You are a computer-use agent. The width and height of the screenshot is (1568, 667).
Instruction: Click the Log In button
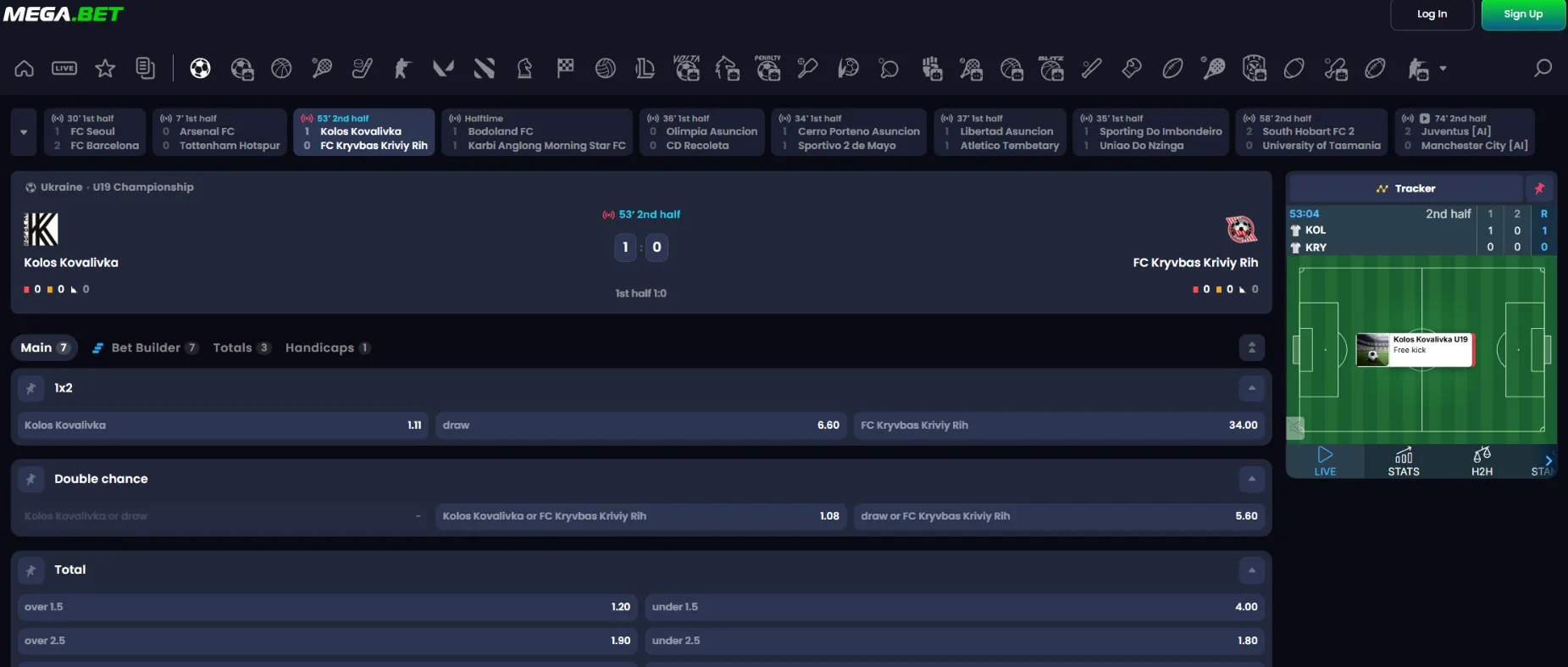pyautogui.click(x=1432, y=14)
